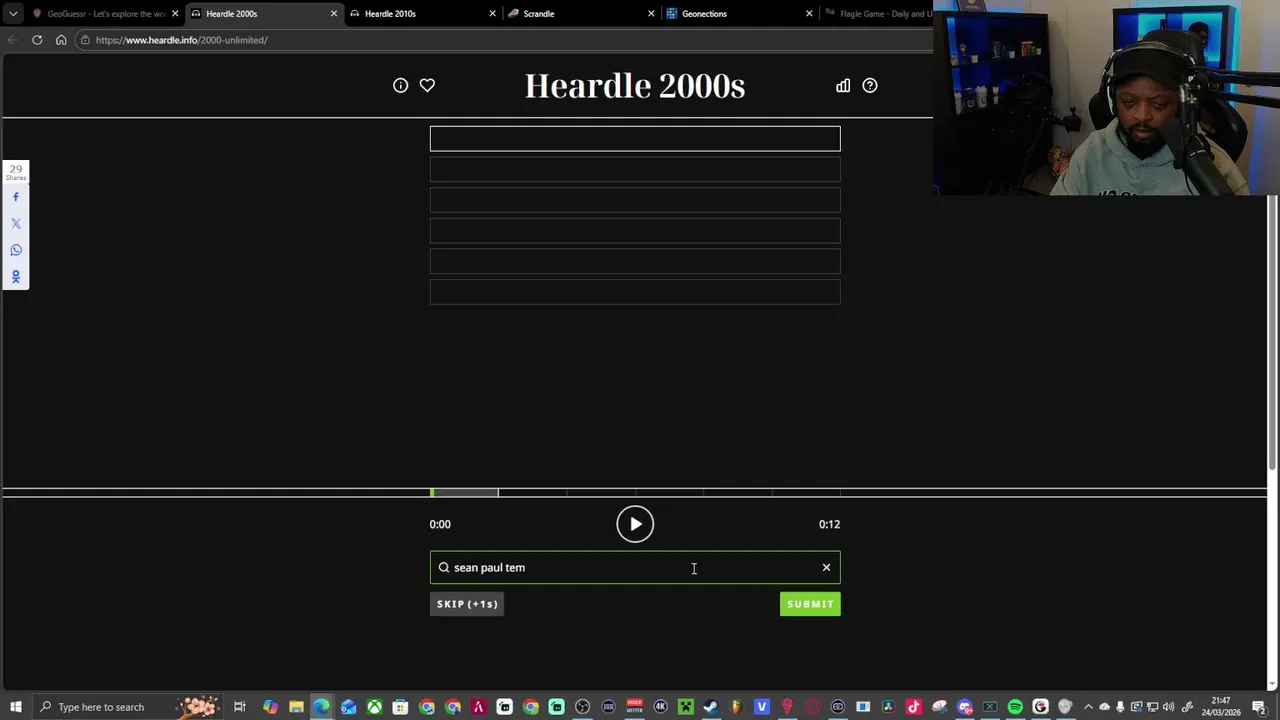
Task: Open the info (i) icon next to the Heardle title
Action: pyautogui.click(x=400, y=86)
